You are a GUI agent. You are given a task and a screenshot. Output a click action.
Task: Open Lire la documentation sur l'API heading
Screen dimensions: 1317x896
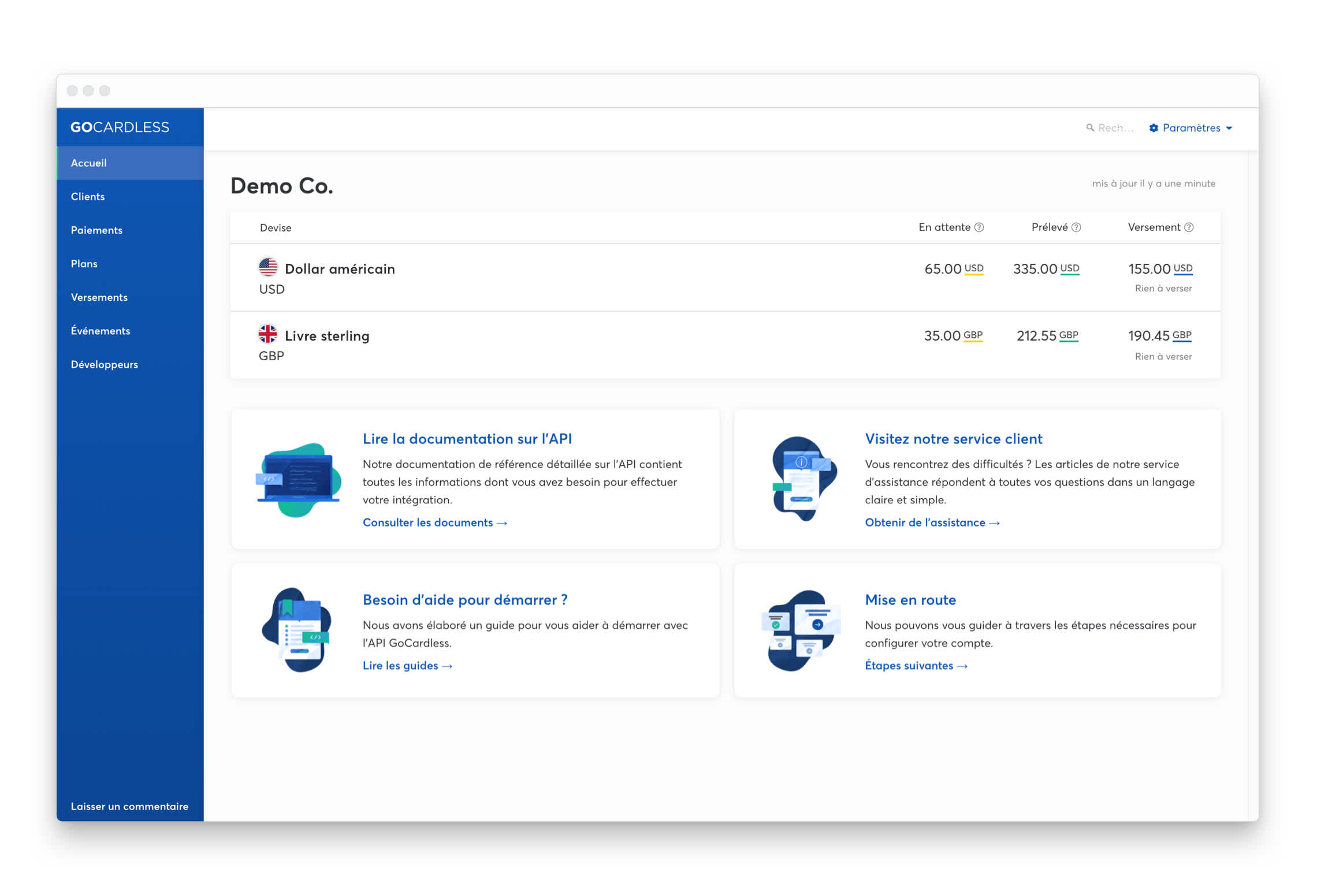(x=467, y=439)
